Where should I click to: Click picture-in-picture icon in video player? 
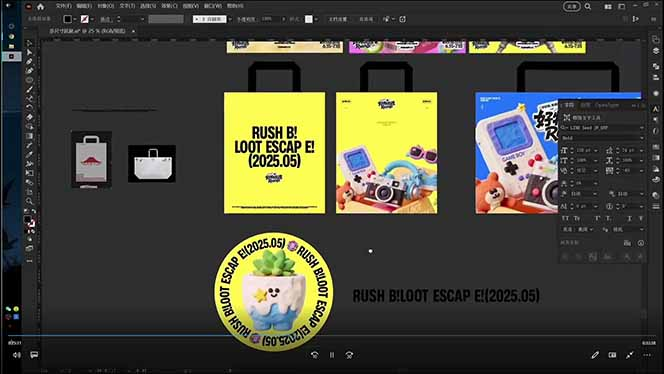(612, 355)
